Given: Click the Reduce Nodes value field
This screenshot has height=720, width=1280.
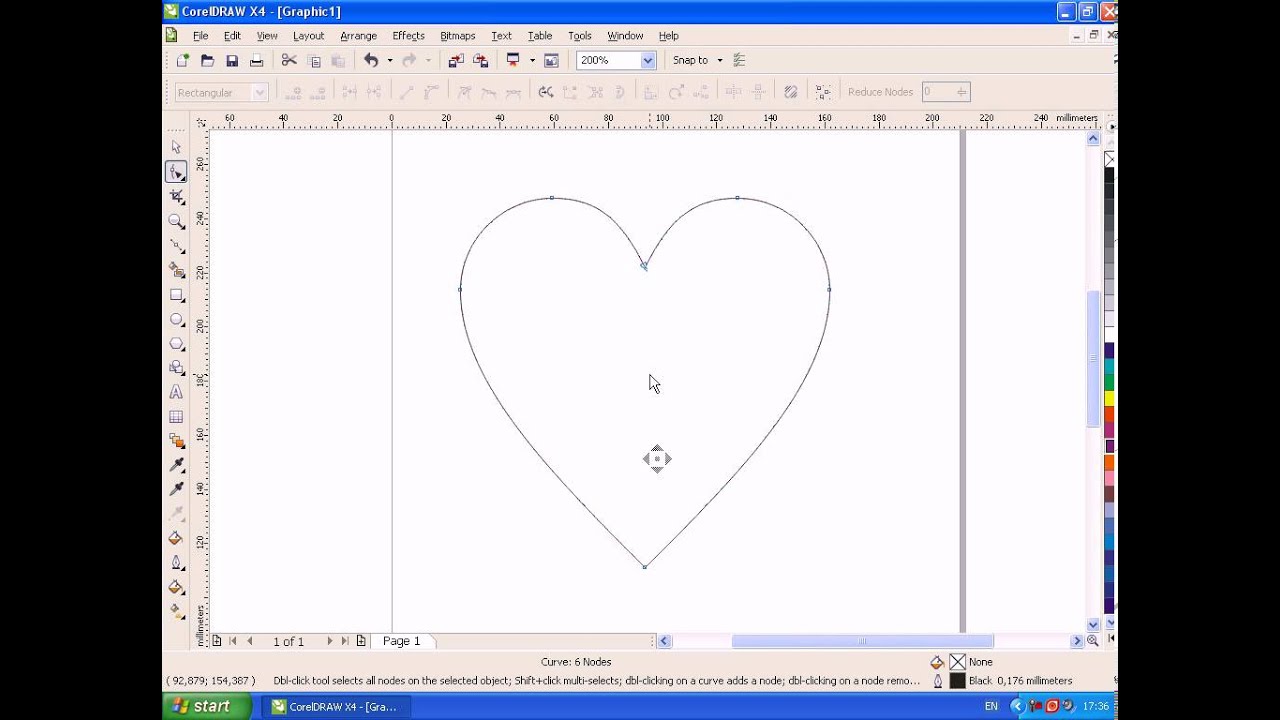Looking at the screenshot, I should (946, 92).
